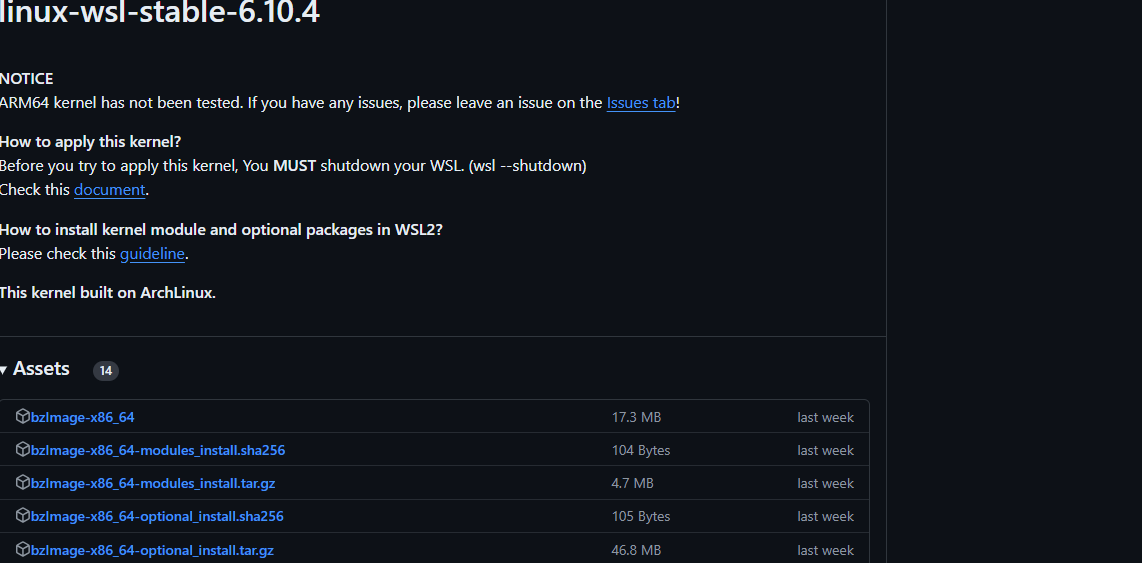1142x563 pixels.
Task: Download bzImage-x86_64-optional_install.tar.gz file
Action: click(x=152, y=550)
